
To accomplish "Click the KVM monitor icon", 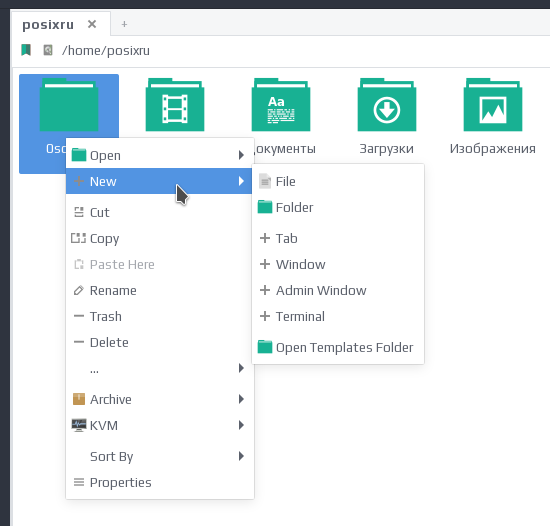I will point(79,425).
